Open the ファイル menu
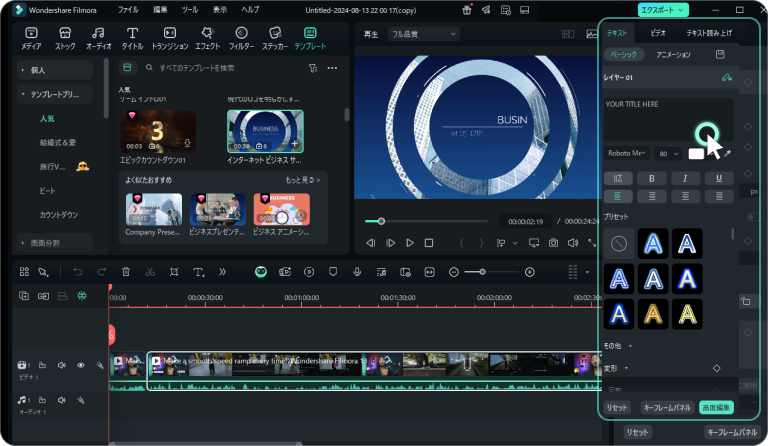 tap(128, 10)
